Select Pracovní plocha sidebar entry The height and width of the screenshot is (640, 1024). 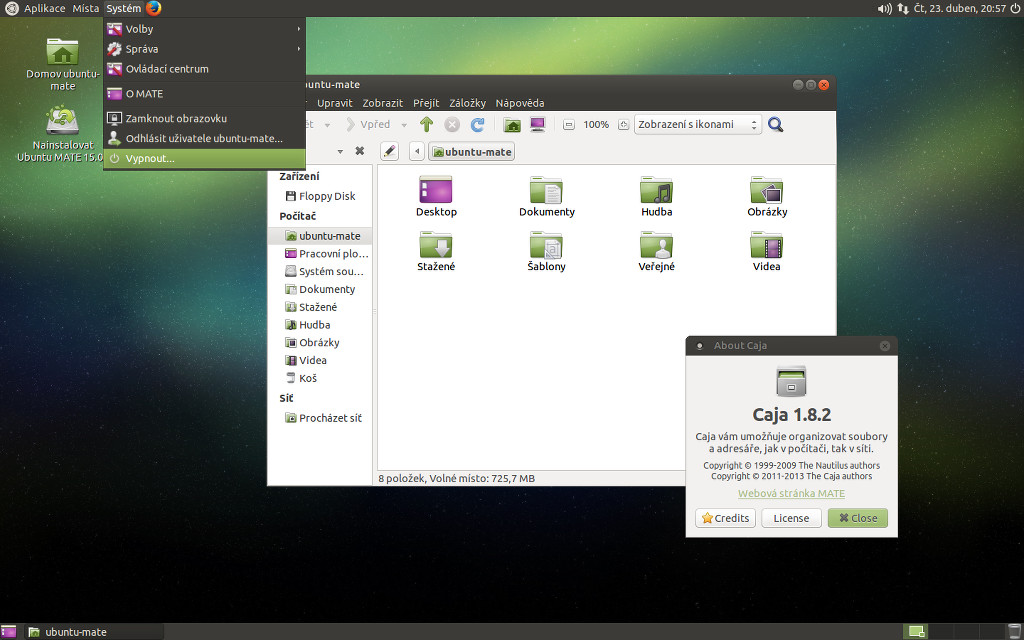pos(320,253)
